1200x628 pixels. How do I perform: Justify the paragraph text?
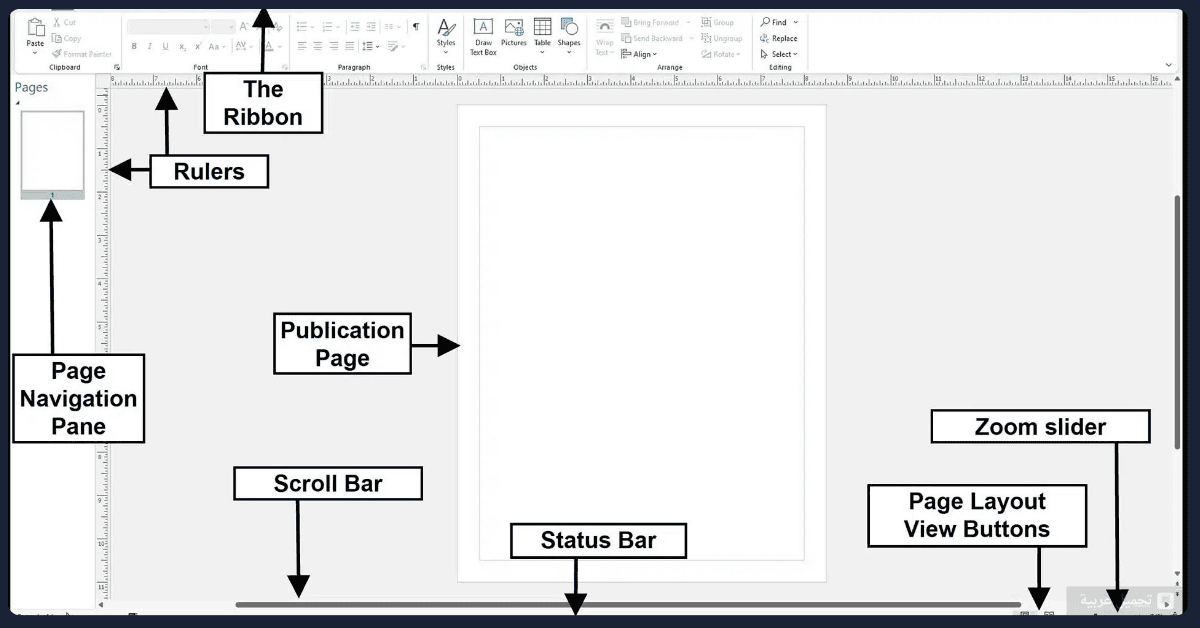click(x=349, y=46)
